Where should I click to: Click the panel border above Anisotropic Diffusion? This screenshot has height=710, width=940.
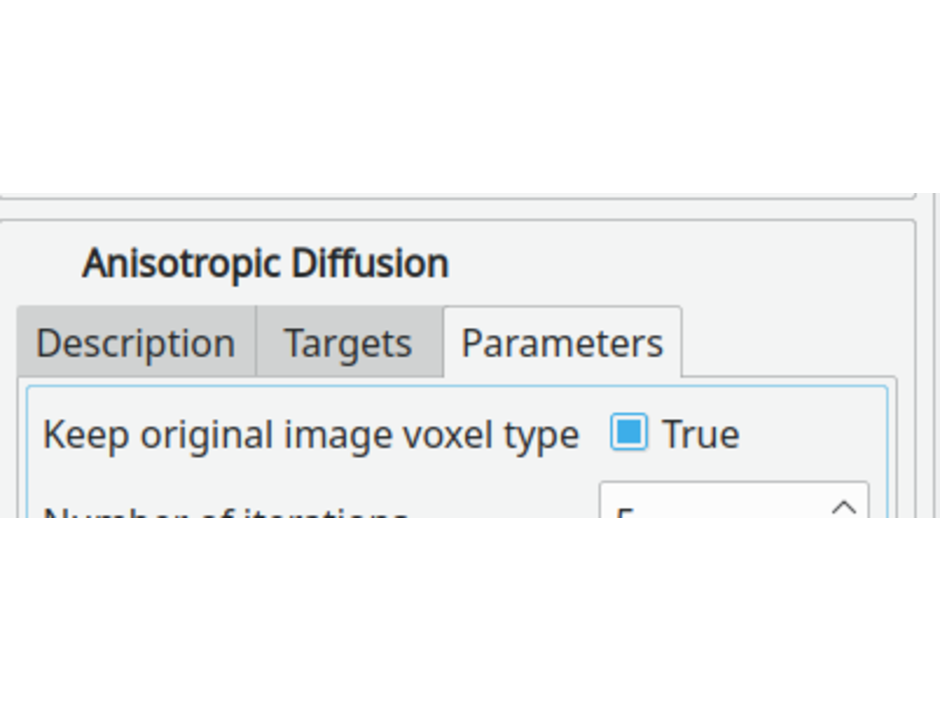[x=450, y=221]
